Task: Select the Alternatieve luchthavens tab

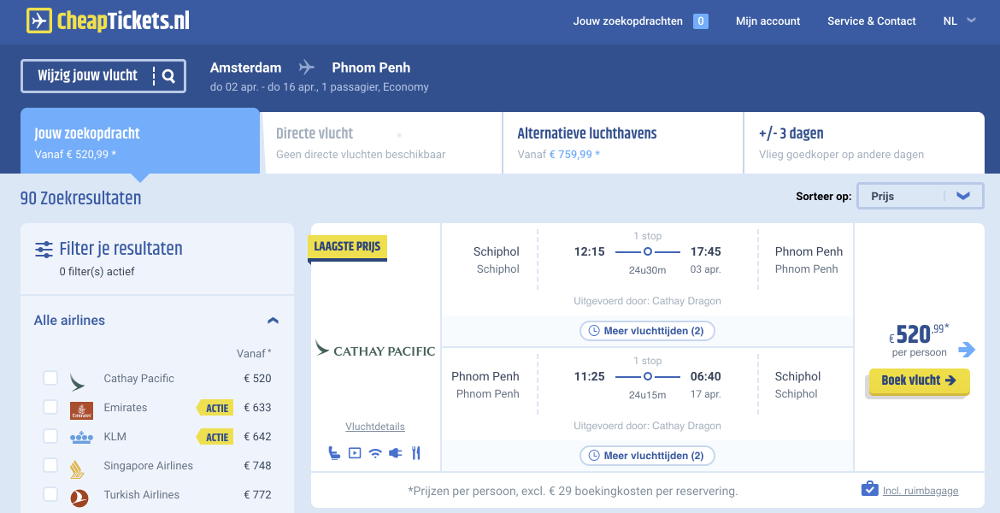Action: pos(623,143)
